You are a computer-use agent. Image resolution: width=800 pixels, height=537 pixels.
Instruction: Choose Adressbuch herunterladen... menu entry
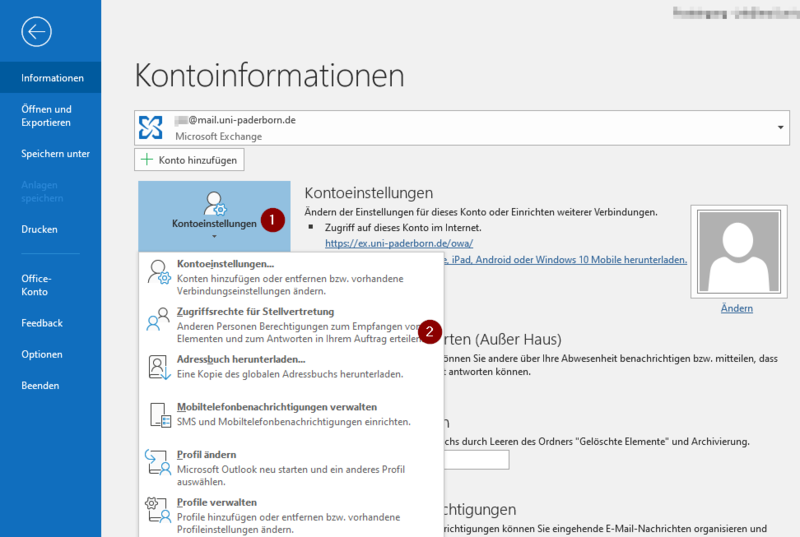291,367
